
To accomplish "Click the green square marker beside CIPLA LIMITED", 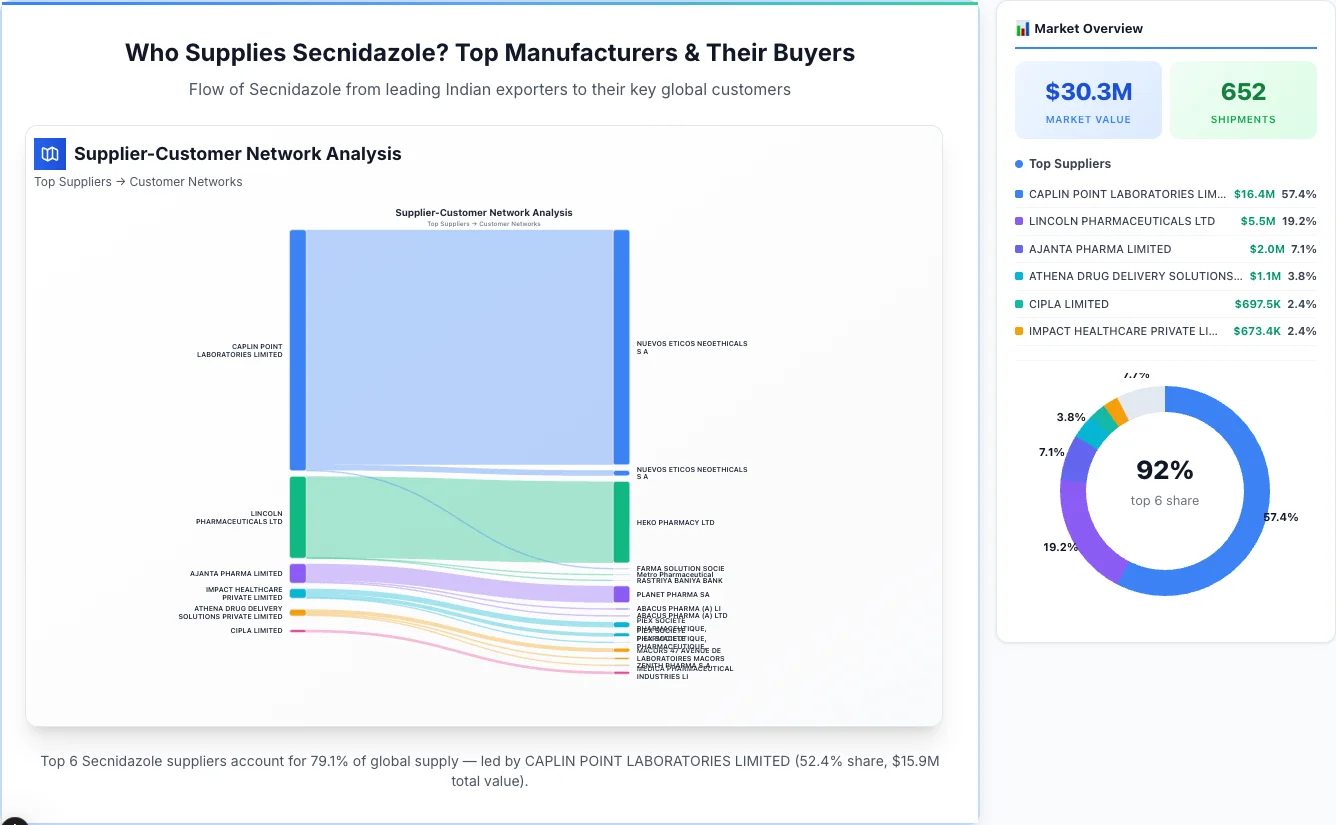I will (1019, 304).
